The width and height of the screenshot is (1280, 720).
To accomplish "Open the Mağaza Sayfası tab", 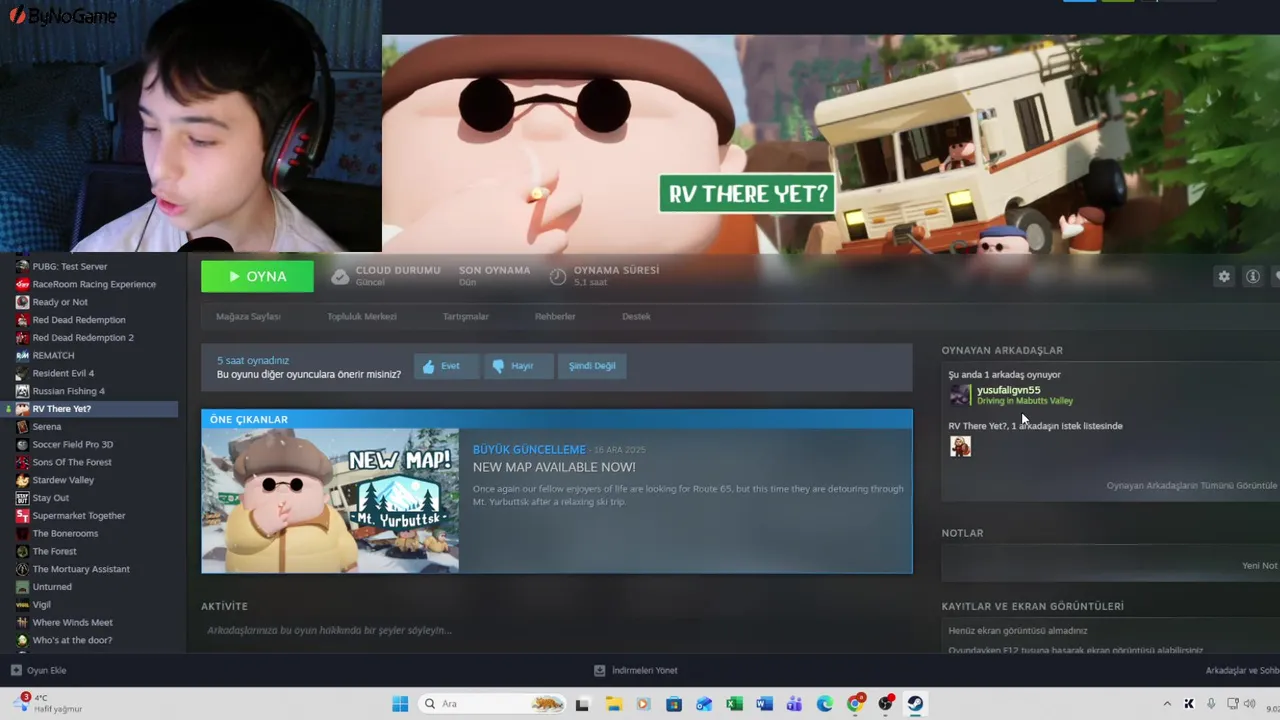I will [x=248, y=317].
